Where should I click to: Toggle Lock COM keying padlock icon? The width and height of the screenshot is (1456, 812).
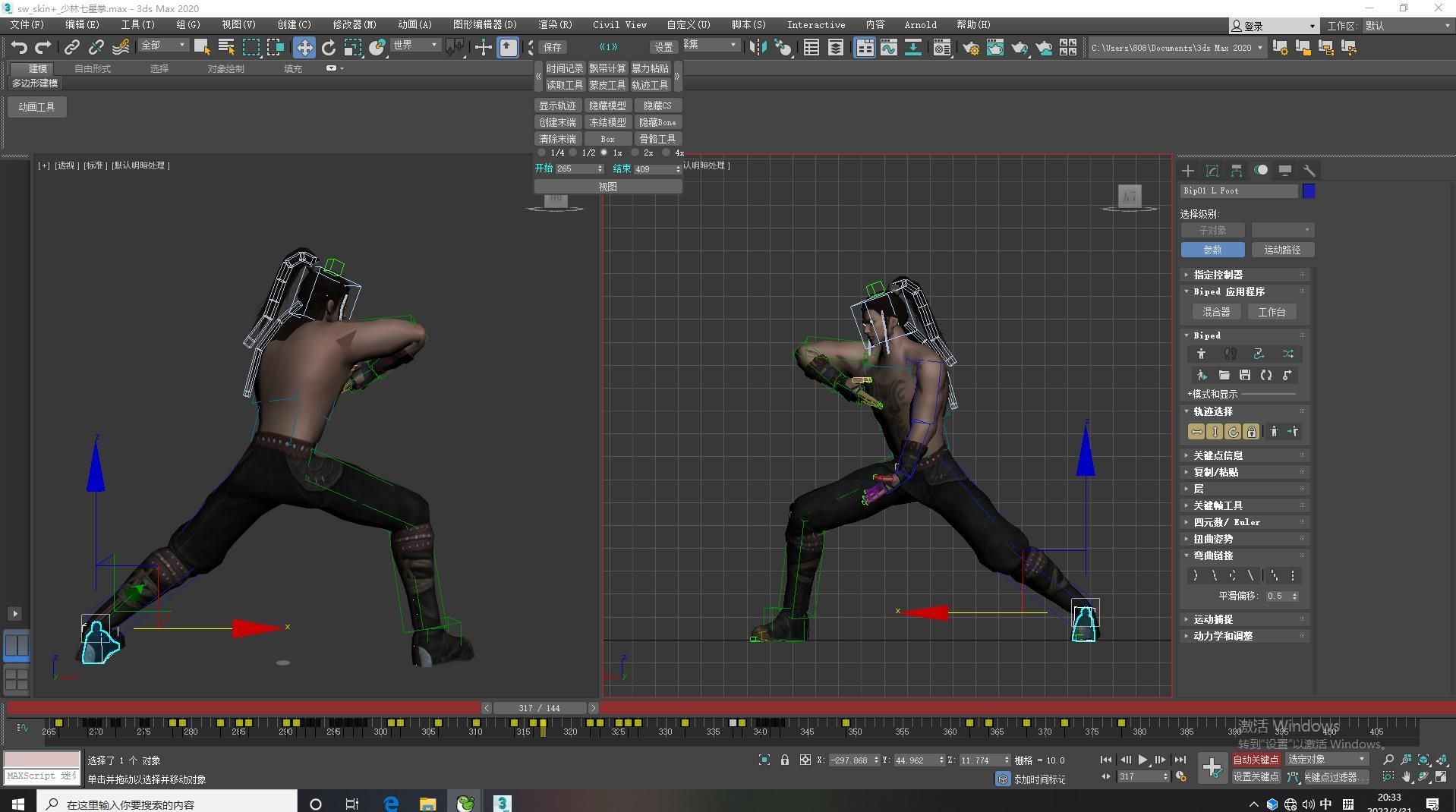coord(1251,432)
